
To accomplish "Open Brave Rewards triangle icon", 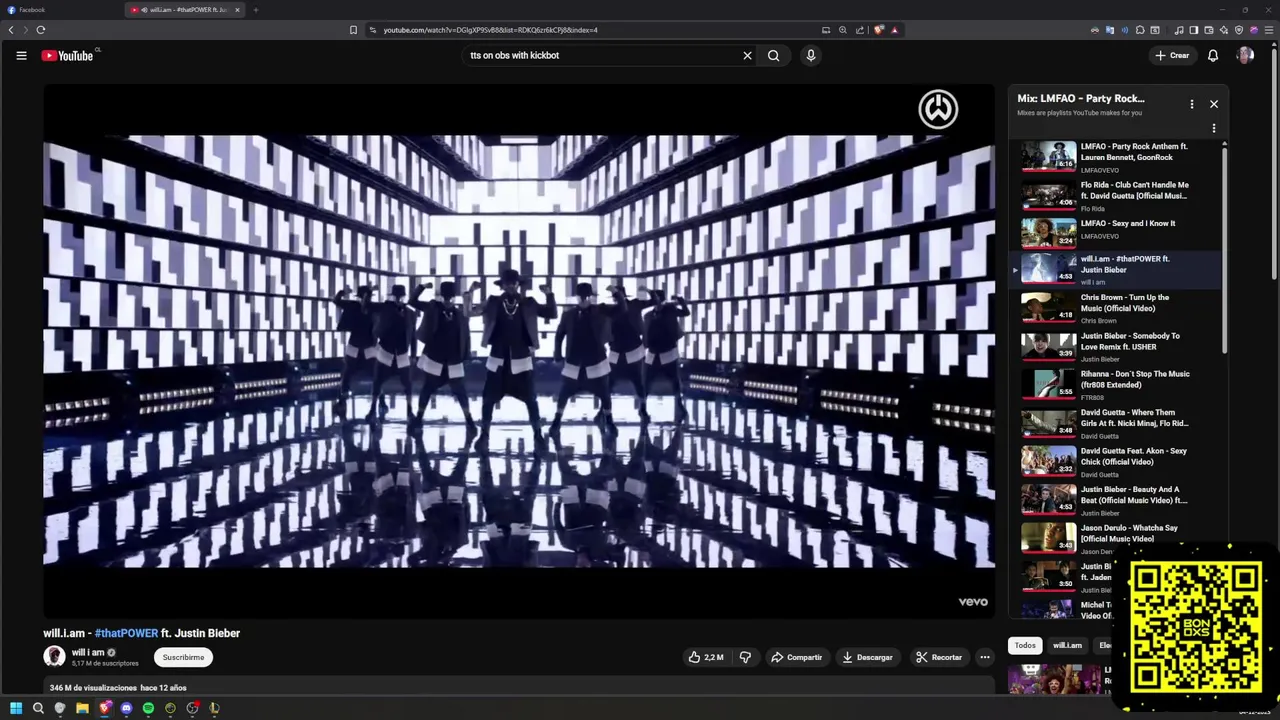I will [894, 30].
